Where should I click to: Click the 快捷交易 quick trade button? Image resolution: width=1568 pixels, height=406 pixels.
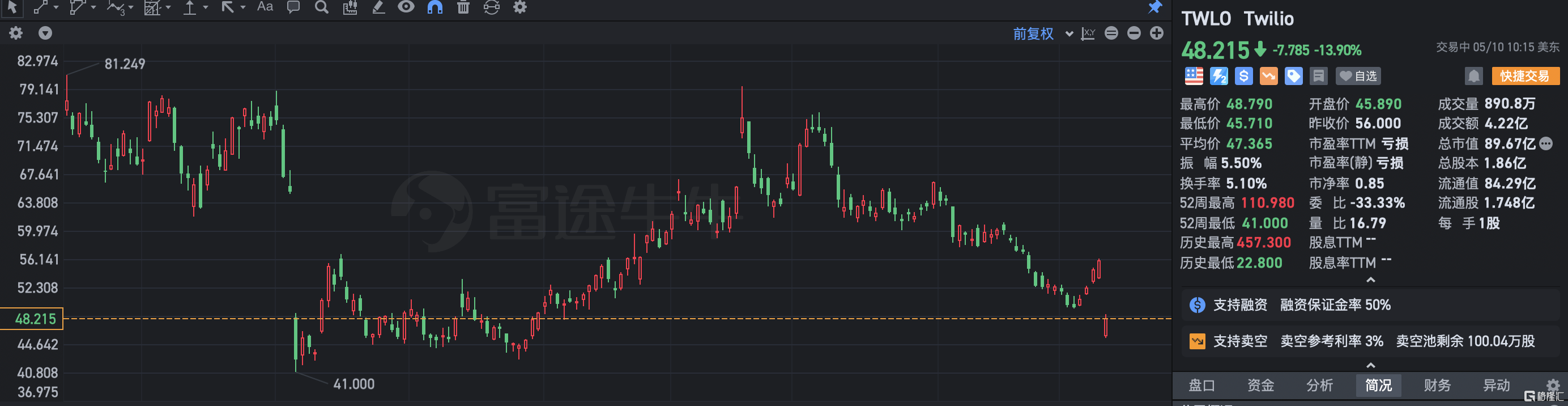(1526, 76)
